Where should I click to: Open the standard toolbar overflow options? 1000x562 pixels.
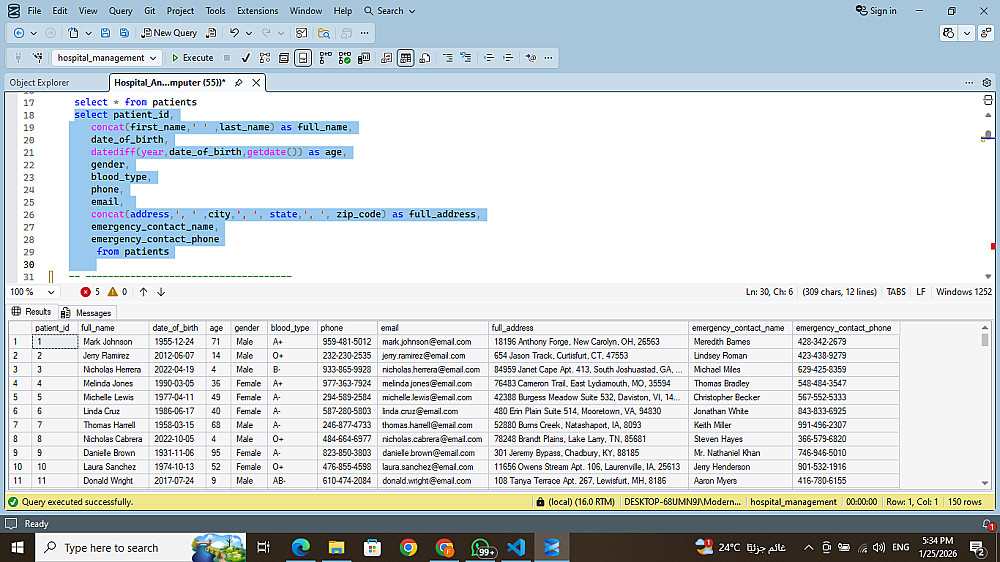click(x=365, y=33)
